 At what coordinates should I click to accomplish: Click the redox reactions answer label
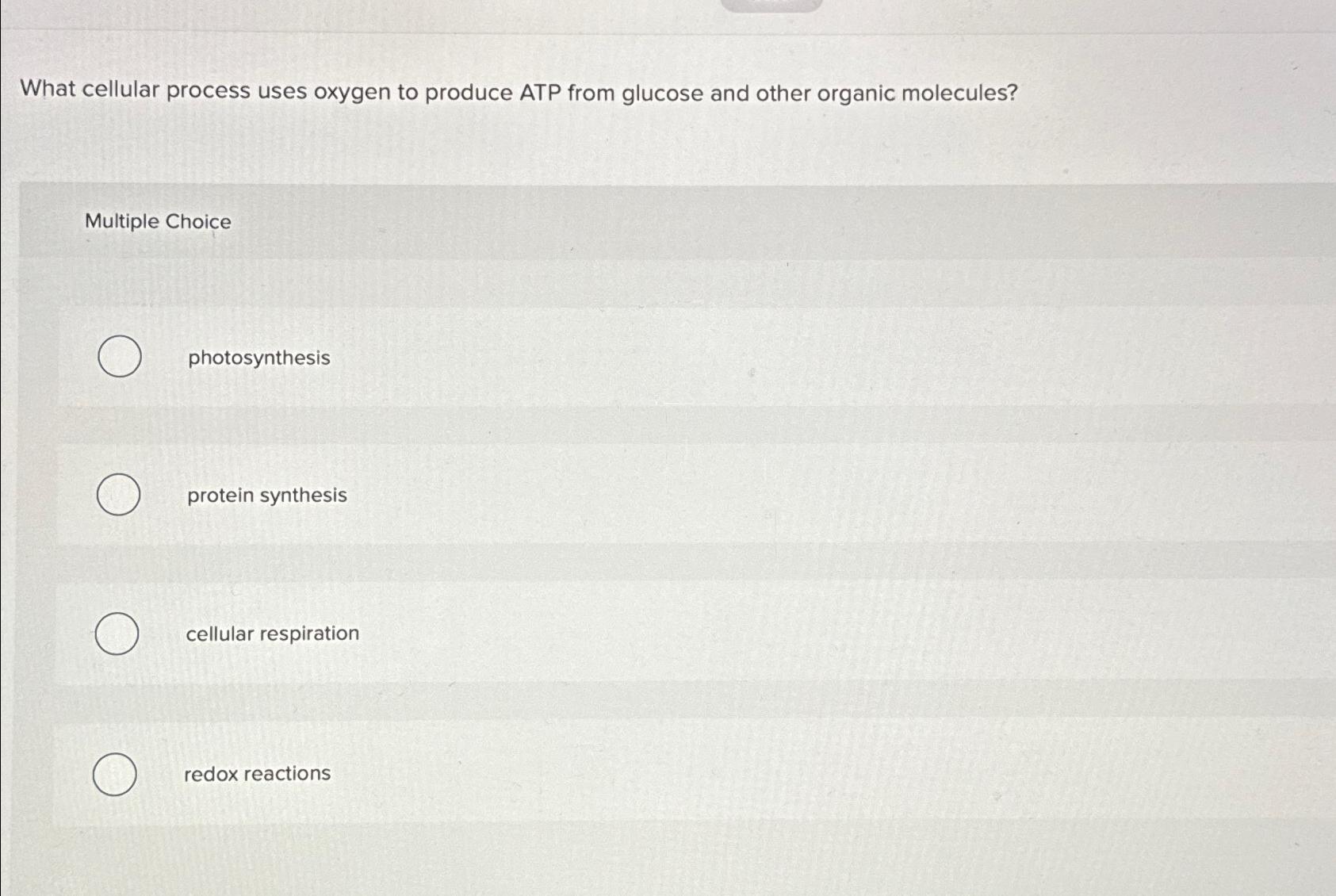[x=257, y=774]
